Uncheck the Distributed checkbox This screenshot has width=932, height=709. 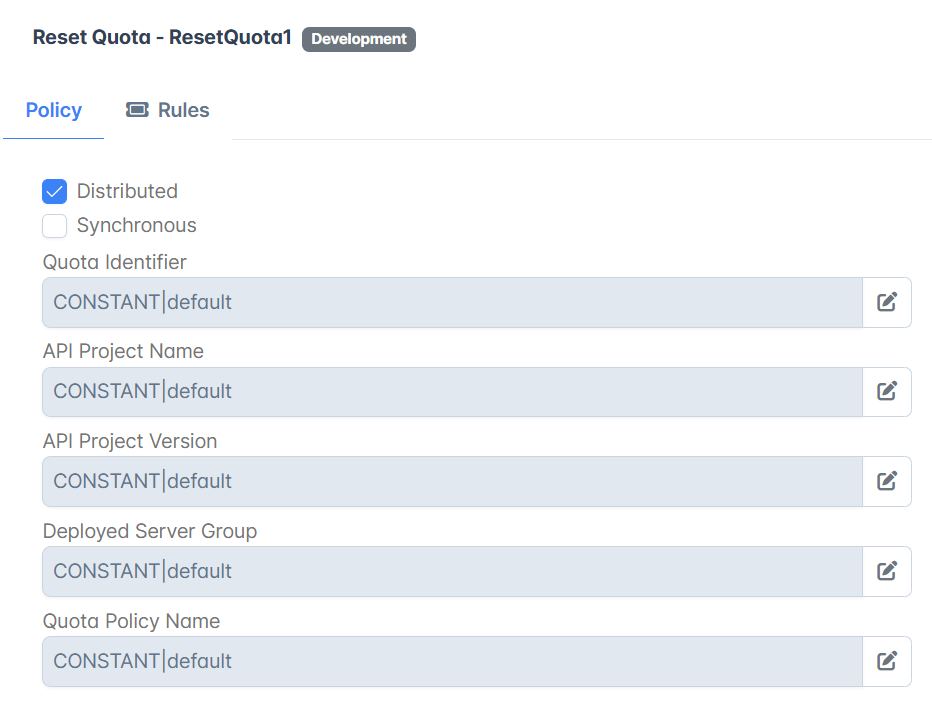point(55,191)
